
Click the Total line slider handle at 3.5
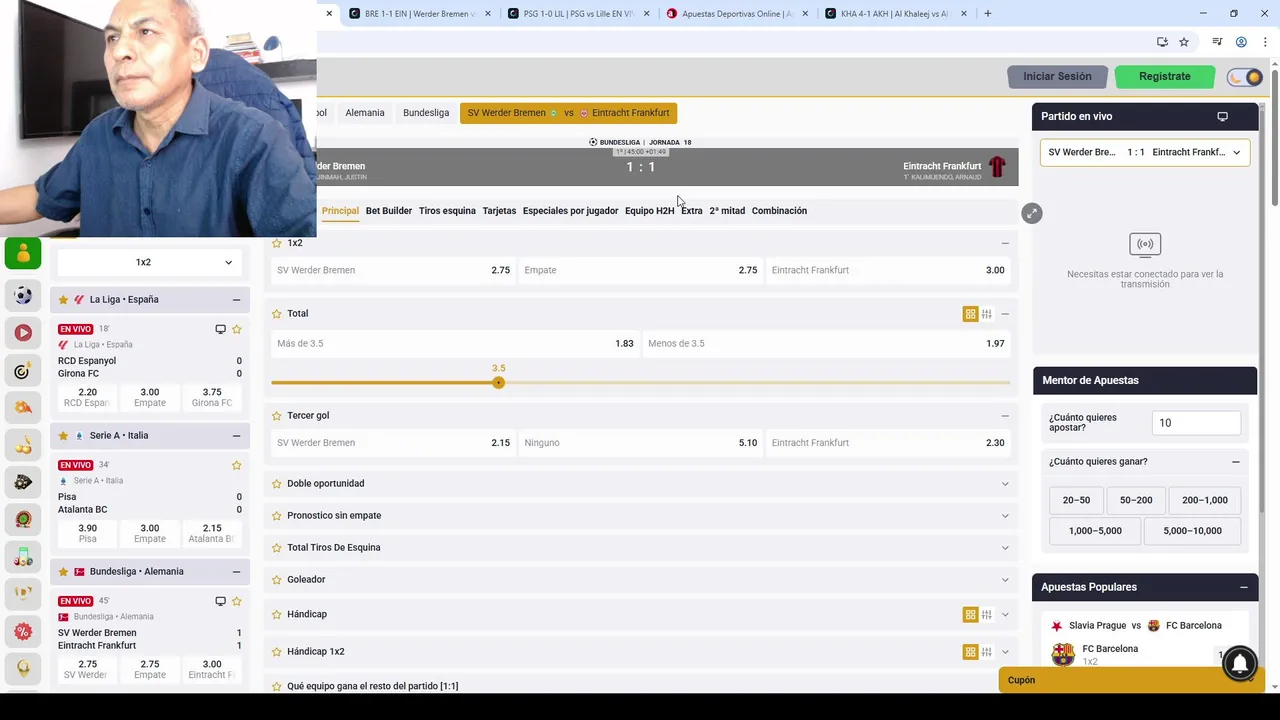(x=498, y=383)
